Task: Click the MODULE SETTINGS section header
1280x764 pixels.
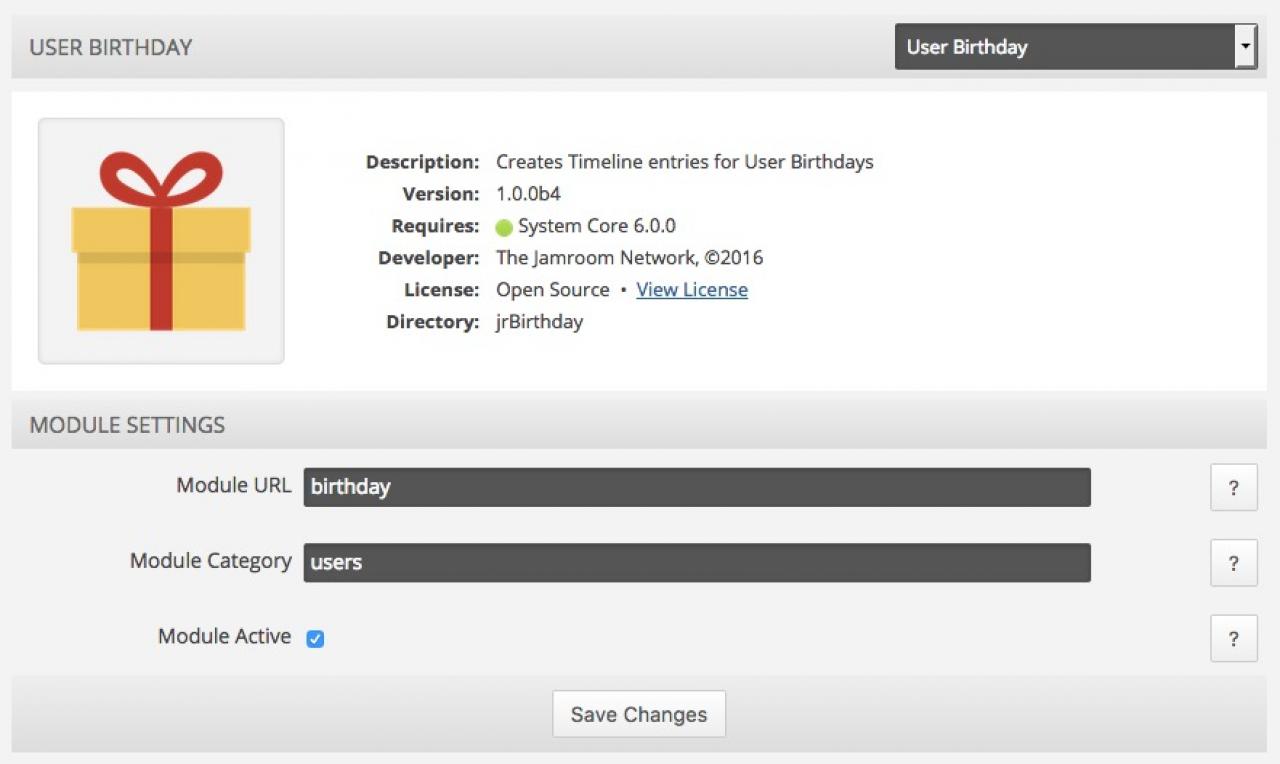Action: coord(127,425)
